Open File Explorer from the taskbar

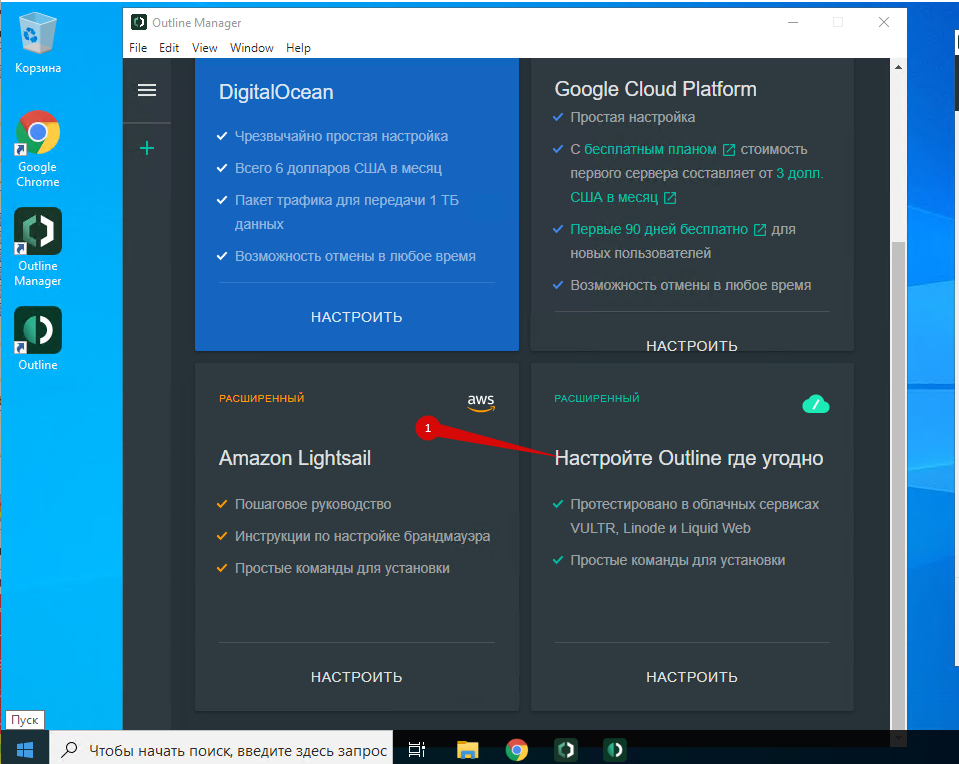[467, 749]
